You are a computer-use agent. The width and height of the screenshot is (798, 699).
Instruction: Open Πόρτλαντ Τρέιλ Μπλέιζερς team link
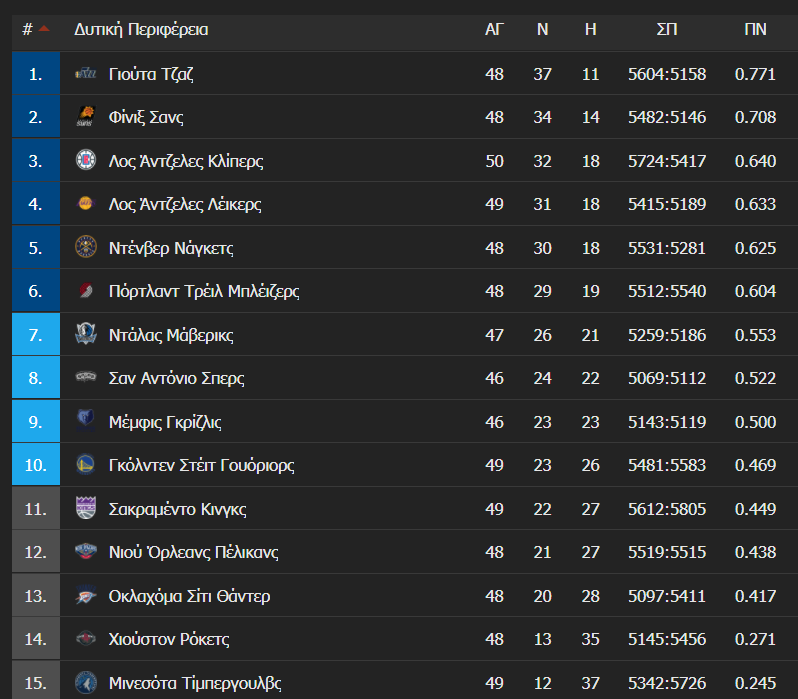204,291
